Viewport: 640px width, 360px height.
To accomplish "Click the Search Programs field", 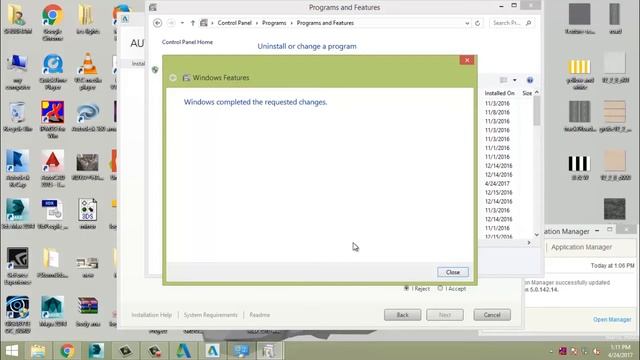I will point(511,23).
